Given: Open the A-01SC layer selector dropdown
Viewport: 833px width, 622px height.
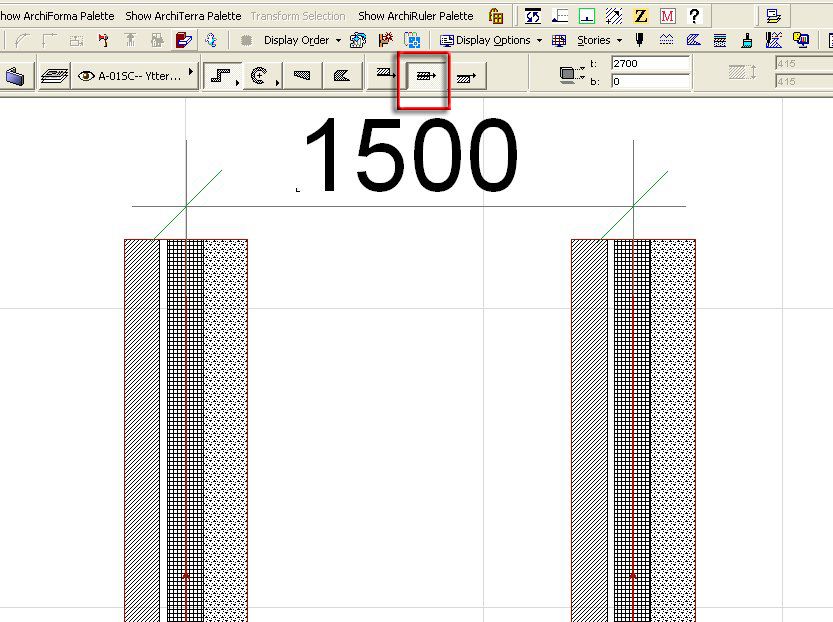Looking at the screenshot, I should pyautogui.click(x=135, y=76).
